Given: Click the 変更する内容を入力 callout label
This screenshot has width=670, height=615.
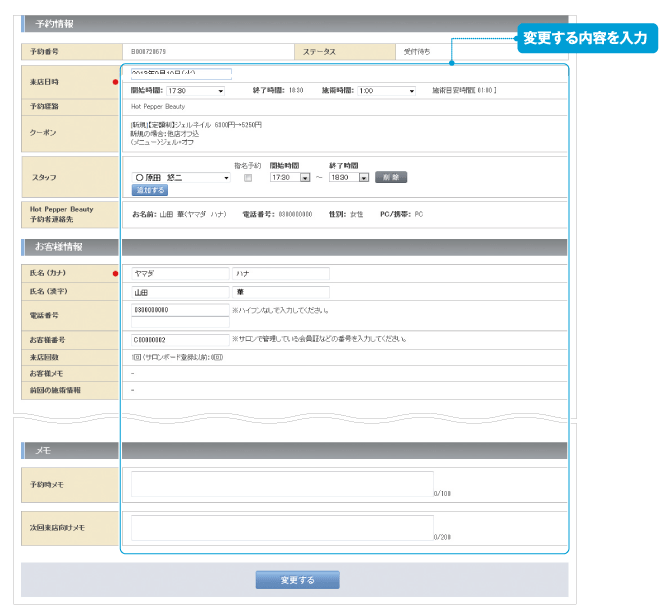Looking at the screenshot, I should tap(586, 38).
